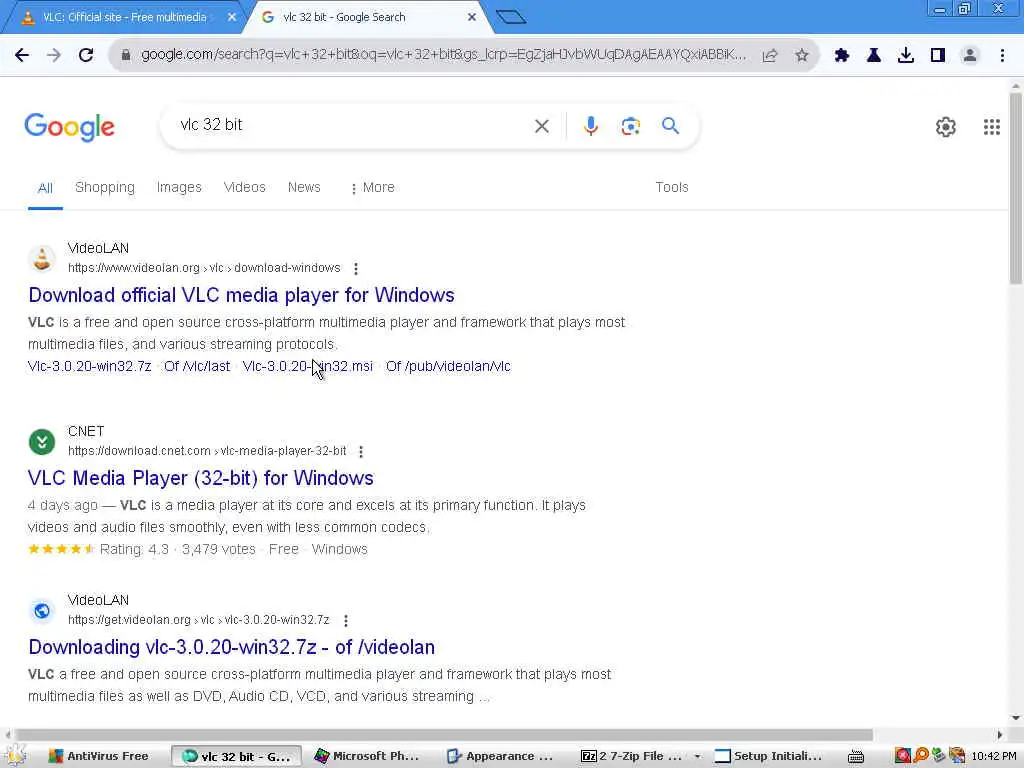The height and width of the screenshot is (768, 1024).
Task: Switch to AntiVirus Free in taskbar
Action: (x=99, y=756)
